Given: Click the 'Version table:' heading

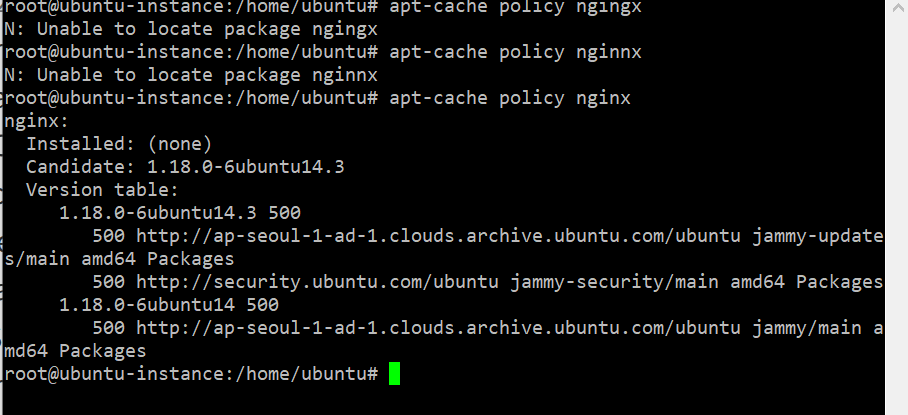Looking at the screenshot, I should coord(102,190).
